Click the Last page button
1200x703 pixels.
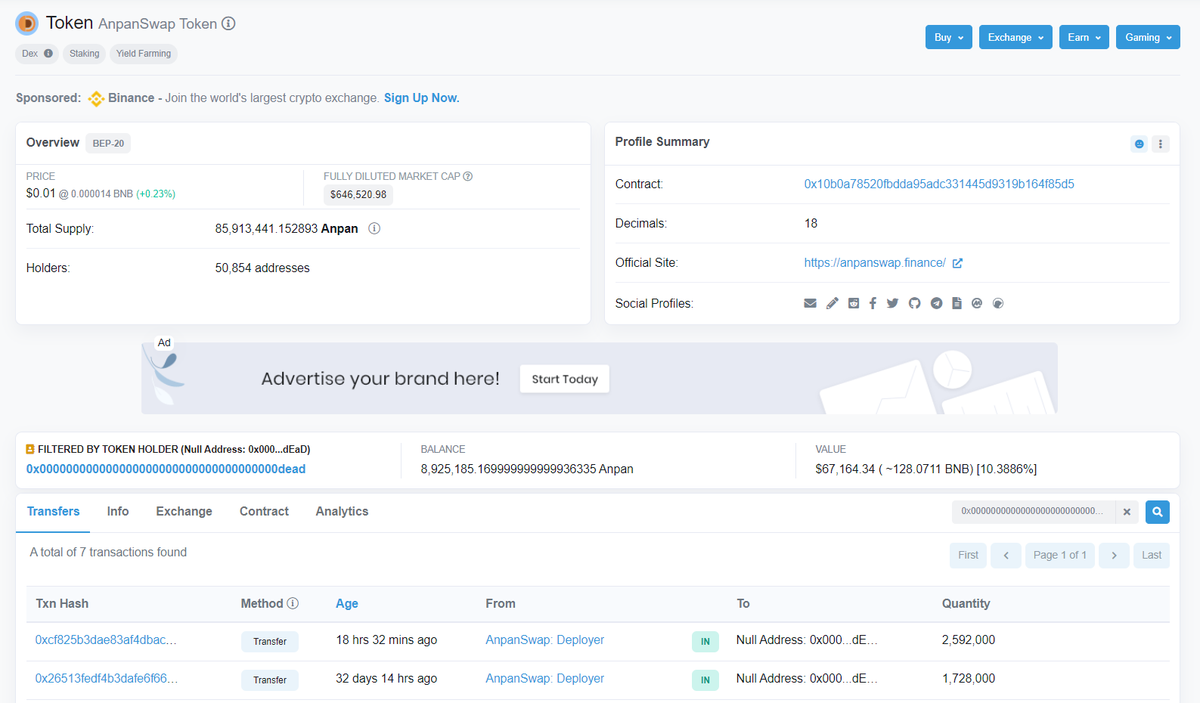point(1152,555)
